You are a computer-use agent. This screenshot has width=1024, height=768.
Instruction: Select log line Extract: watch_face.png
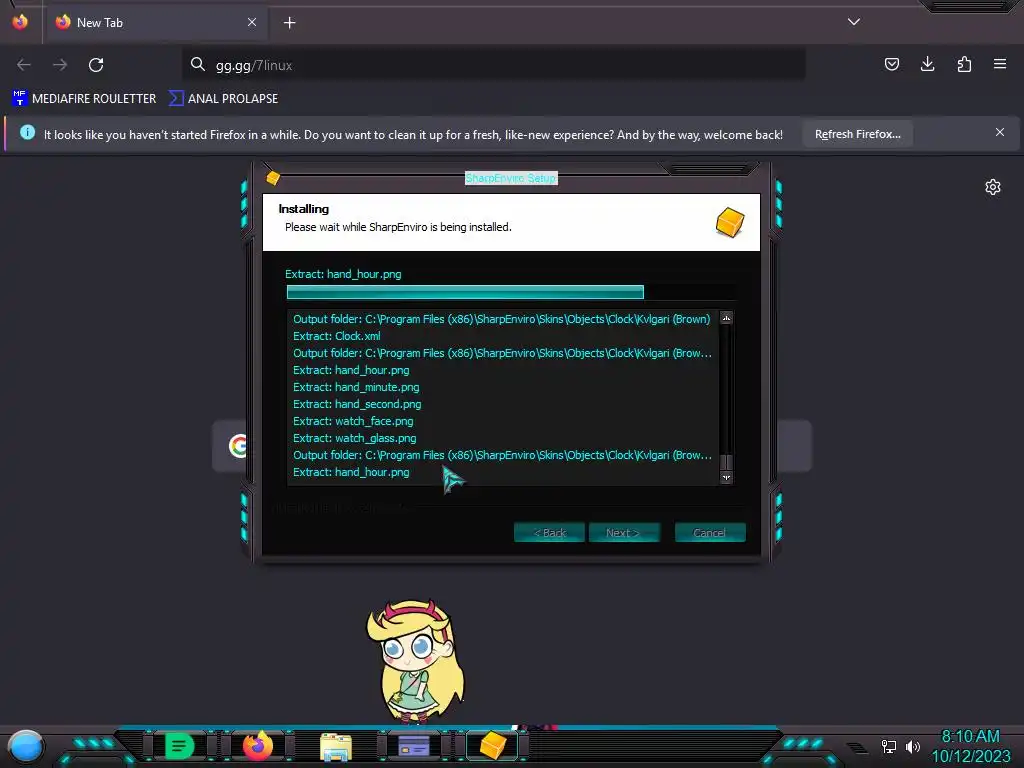click(x=353, y=421)
